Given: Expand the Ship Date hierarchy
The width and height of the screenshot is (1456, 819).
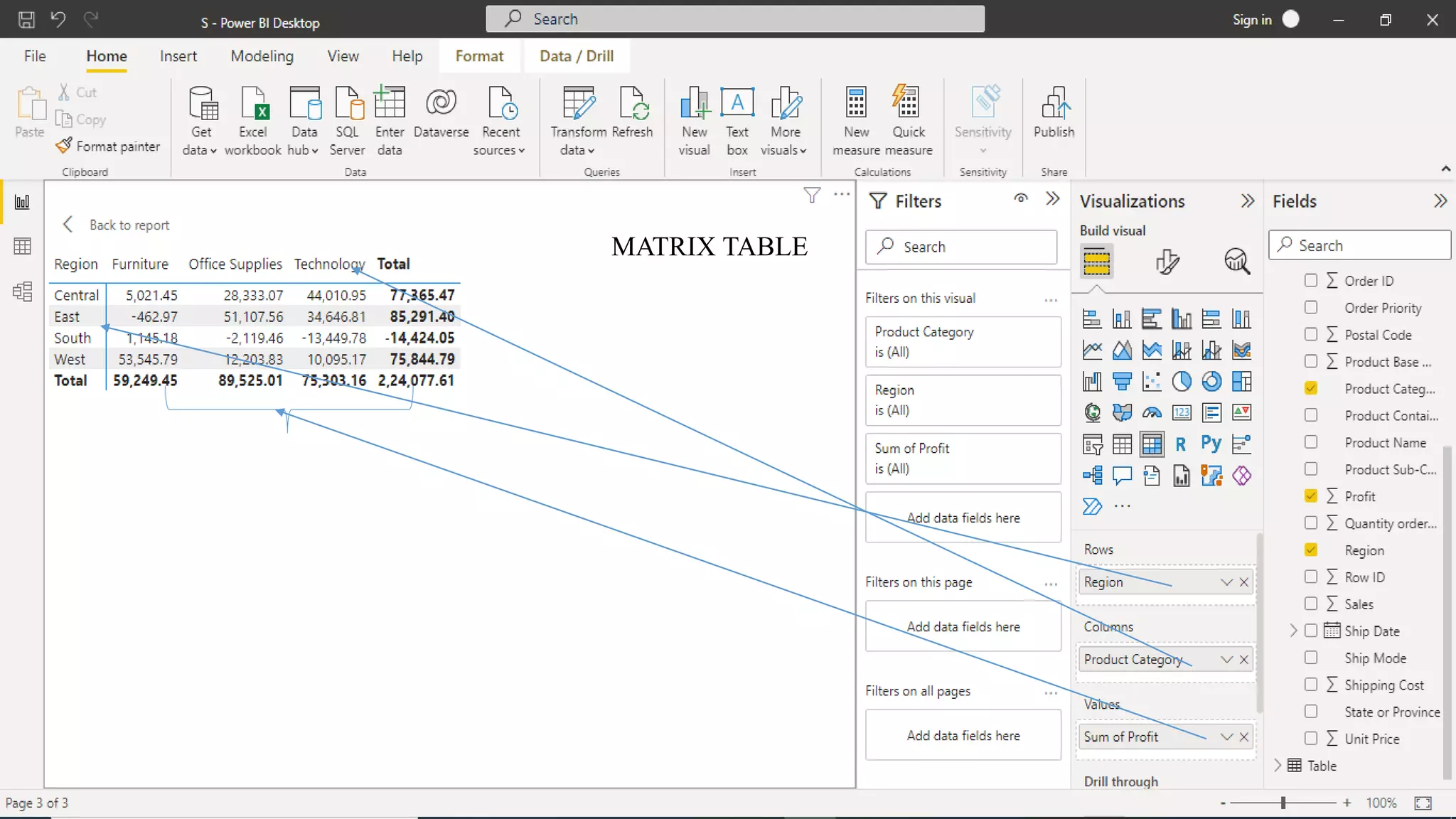Looking at the screenshot, I should click(x=1293, y=631).
